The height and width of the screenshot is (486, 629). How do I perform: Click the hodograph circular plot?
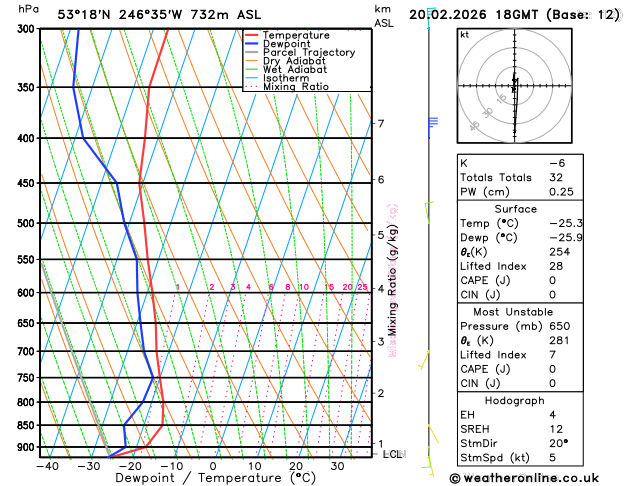click(515, 86)
